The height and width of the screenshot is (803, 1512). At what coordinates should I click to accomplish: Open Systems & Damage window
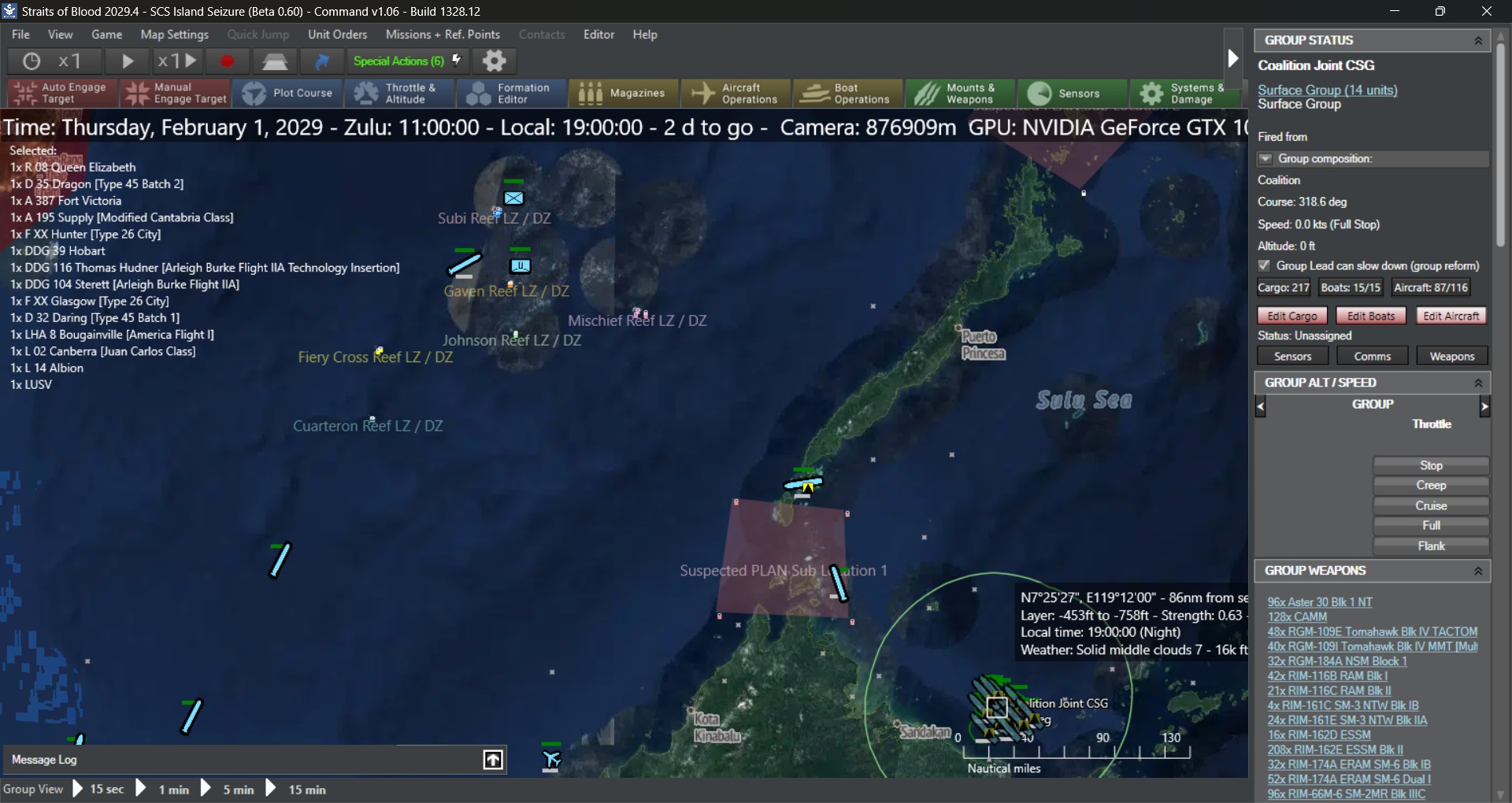click(x=1184, y=93)
